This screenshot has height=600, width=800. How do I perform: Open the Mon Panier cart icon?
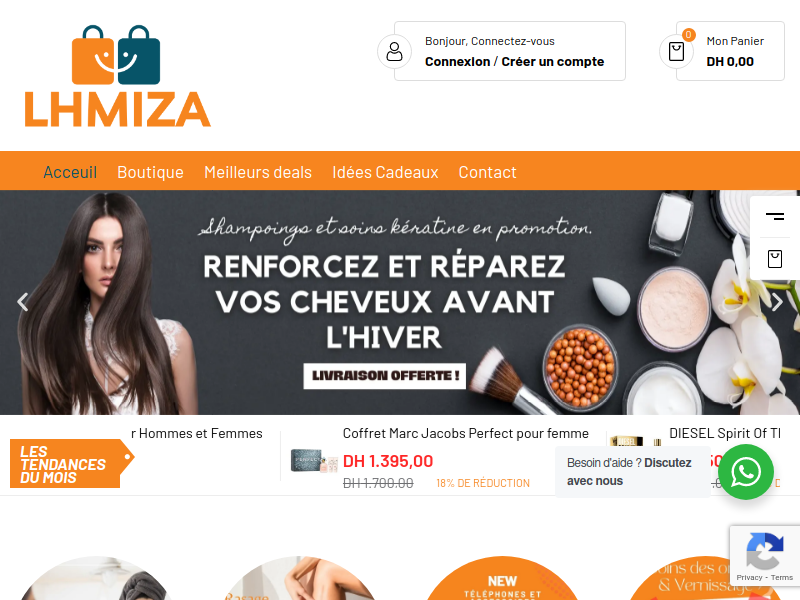click(x=676, y=52)
